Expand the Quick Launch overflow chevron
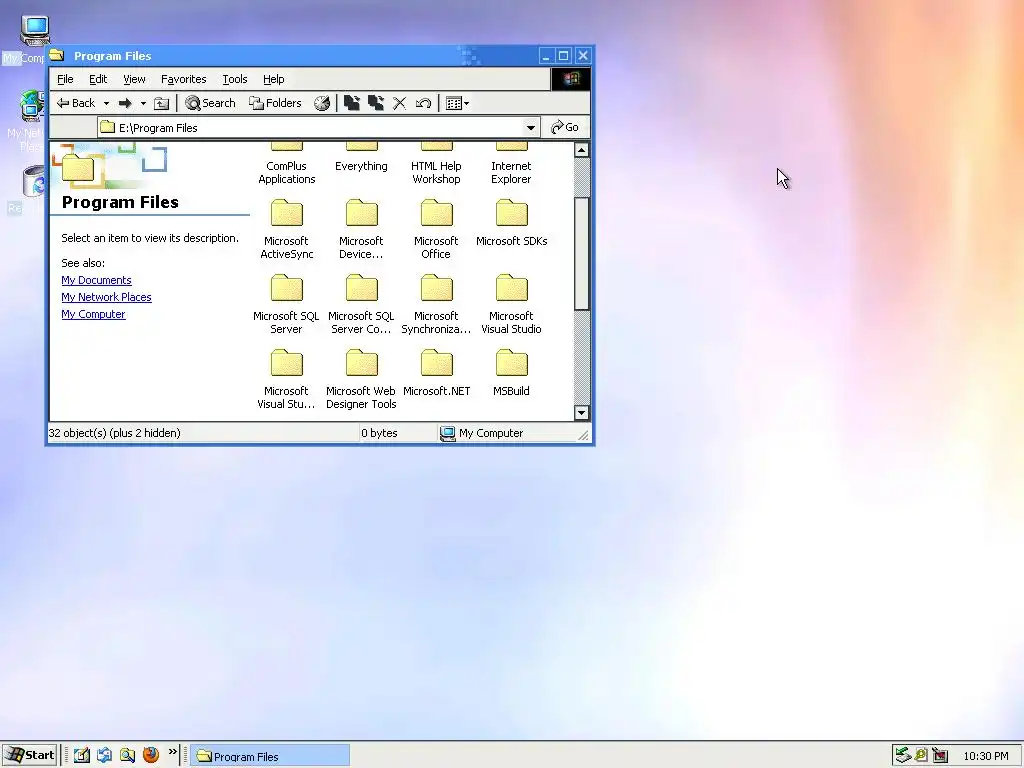1024x768 pixels. pyautogui.click(x=173, y=752)
